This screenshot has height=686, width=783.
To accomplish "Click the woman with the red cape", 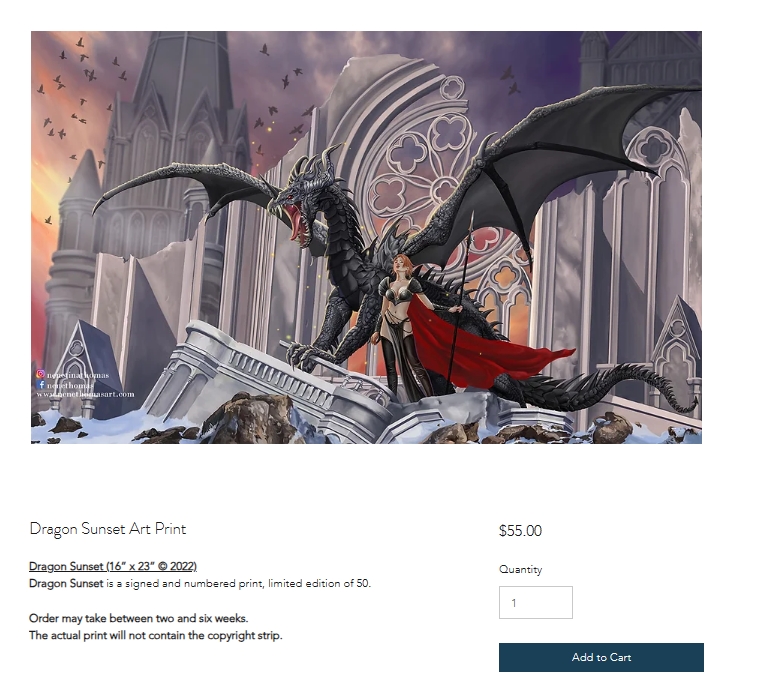I will pyautogui.click(x=404, y=325).
